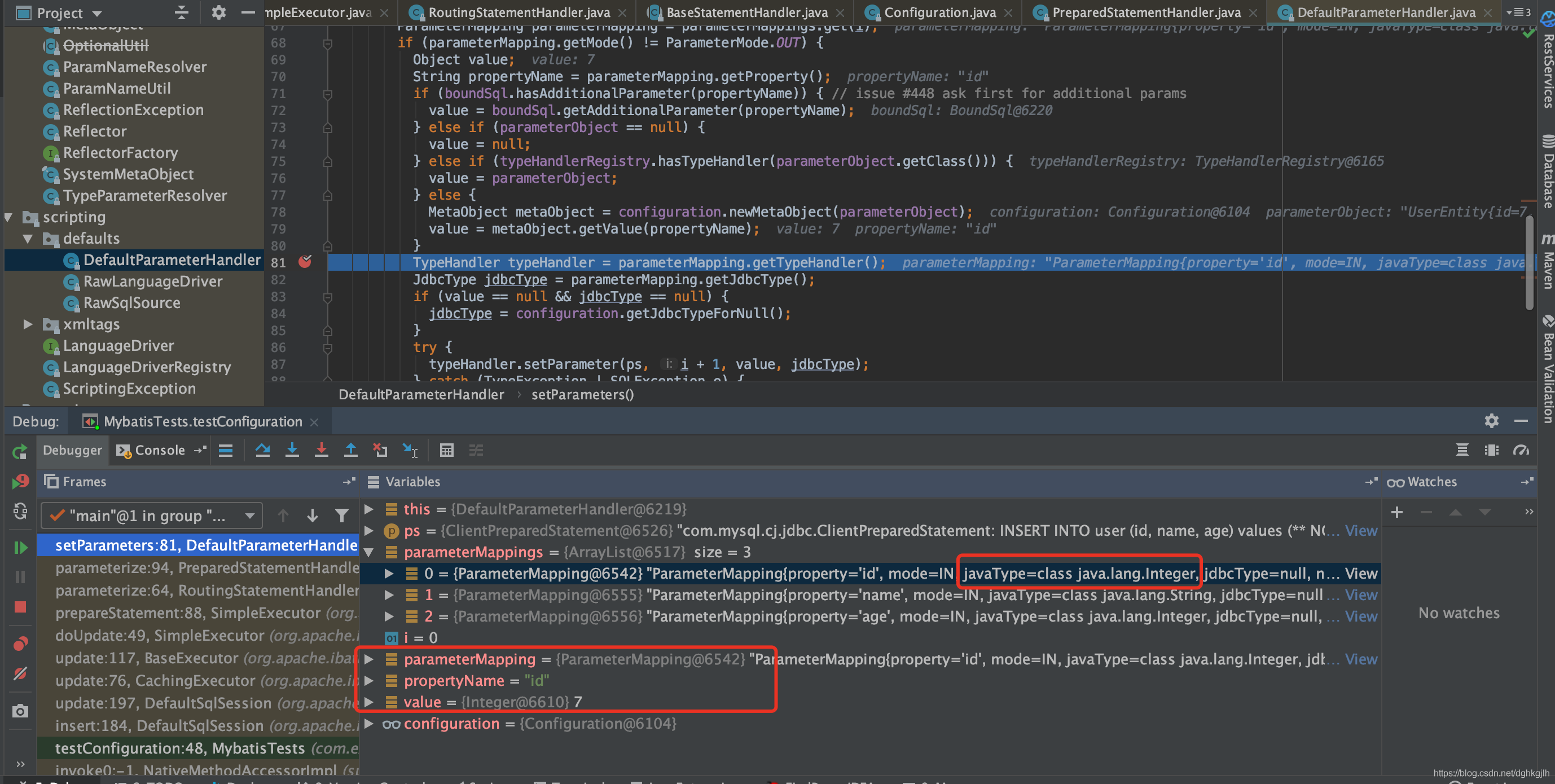The height and width of the screenshot is (784, 1555).
Task: Click the debugger layout settings icon
Action: [x=1492, y=450]
